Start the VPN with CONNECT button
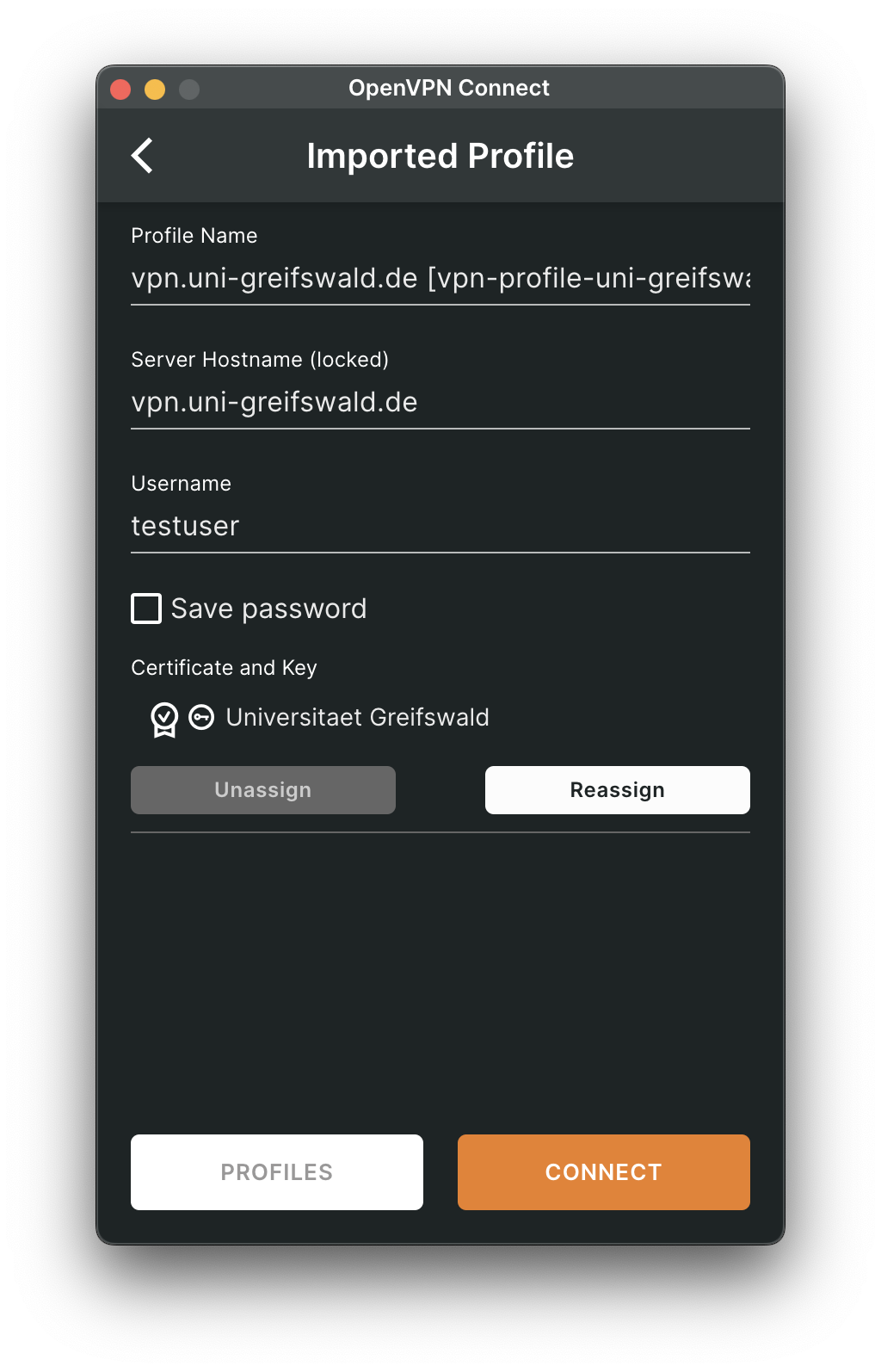The image size is (881, 1372). (x=604, y=1172)
